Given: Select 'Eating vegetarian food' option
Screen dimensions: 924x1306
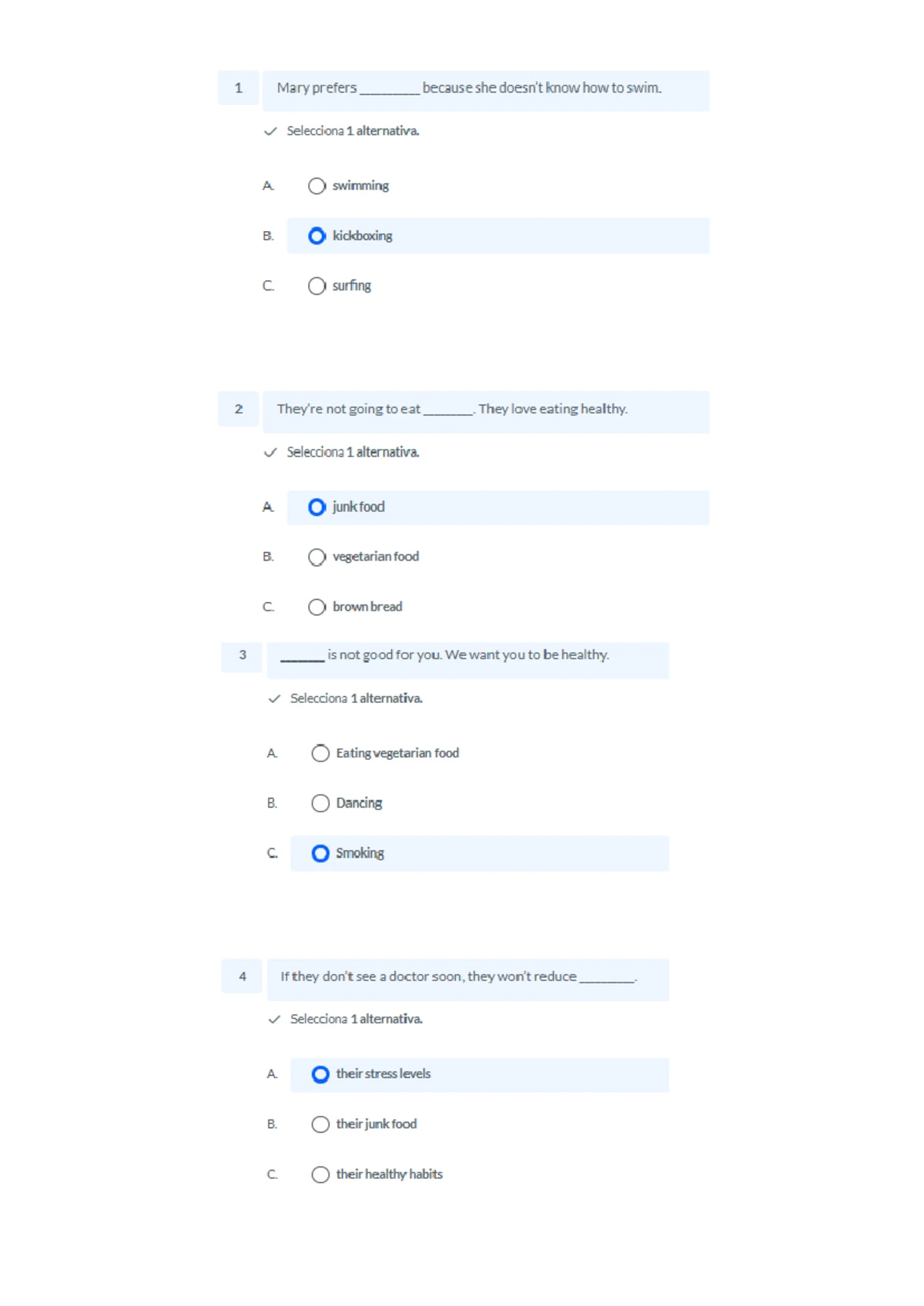Looking at the screenshot, I should tap(320, 754).
